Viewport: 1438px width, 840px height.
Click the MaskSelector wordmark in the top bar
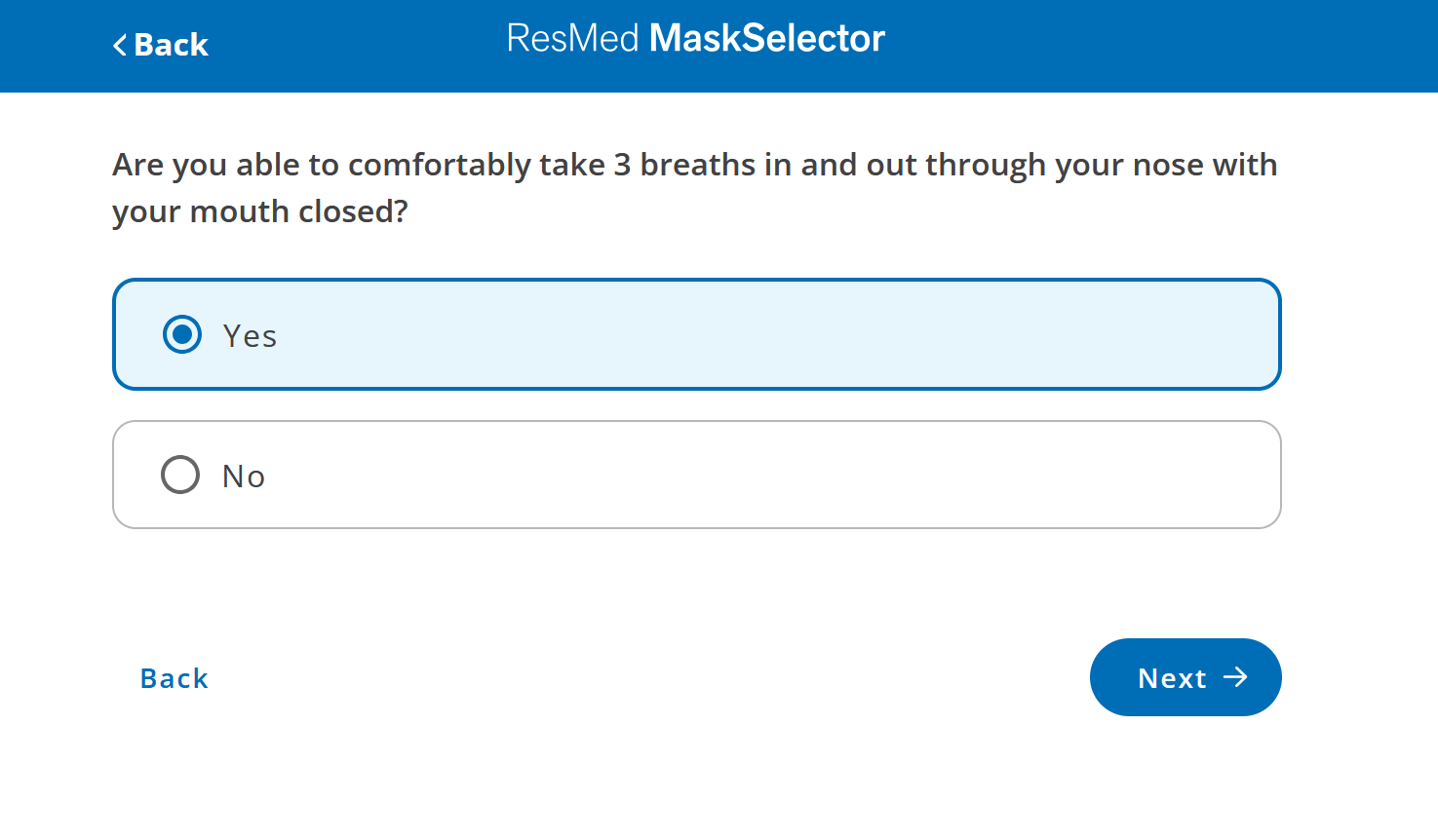tap(766, 38)
